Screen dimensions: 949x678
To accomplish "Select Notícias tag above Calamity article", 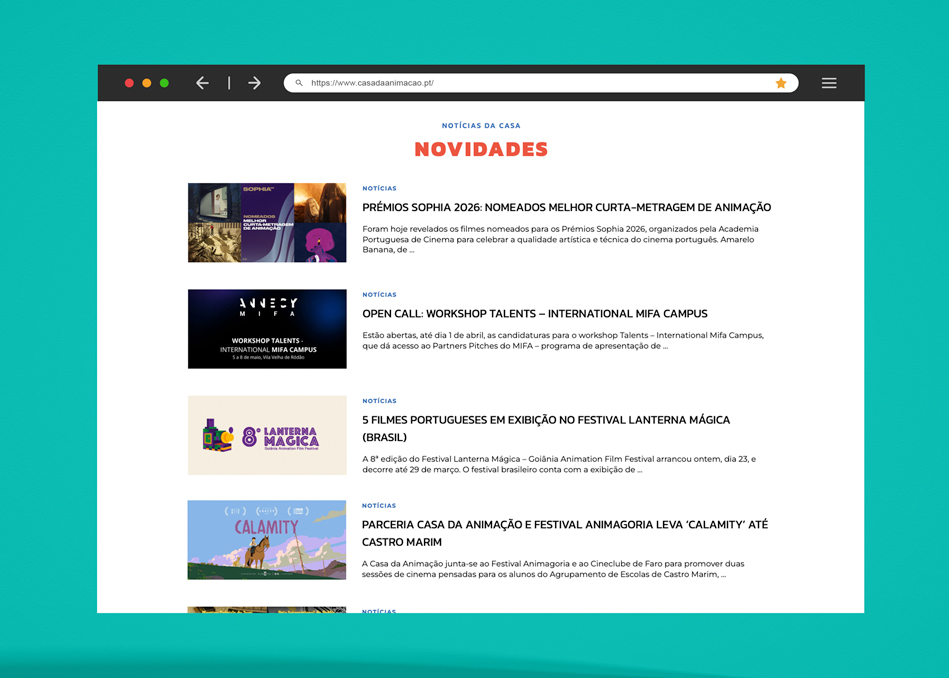I will (379, 506).
